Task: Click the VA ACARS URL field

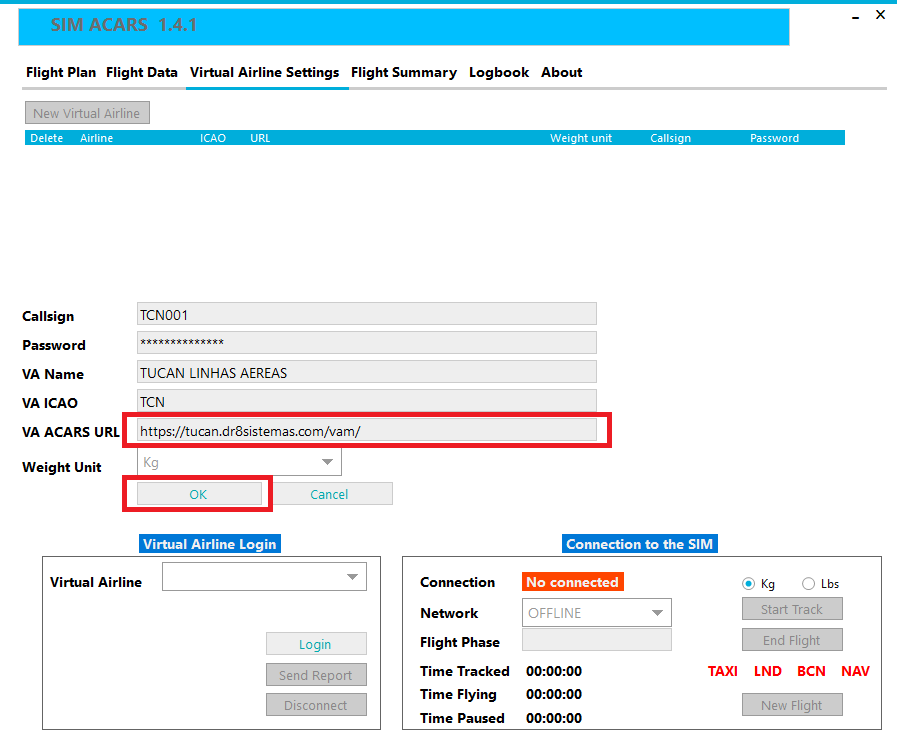Action: (x=366, y=430)
